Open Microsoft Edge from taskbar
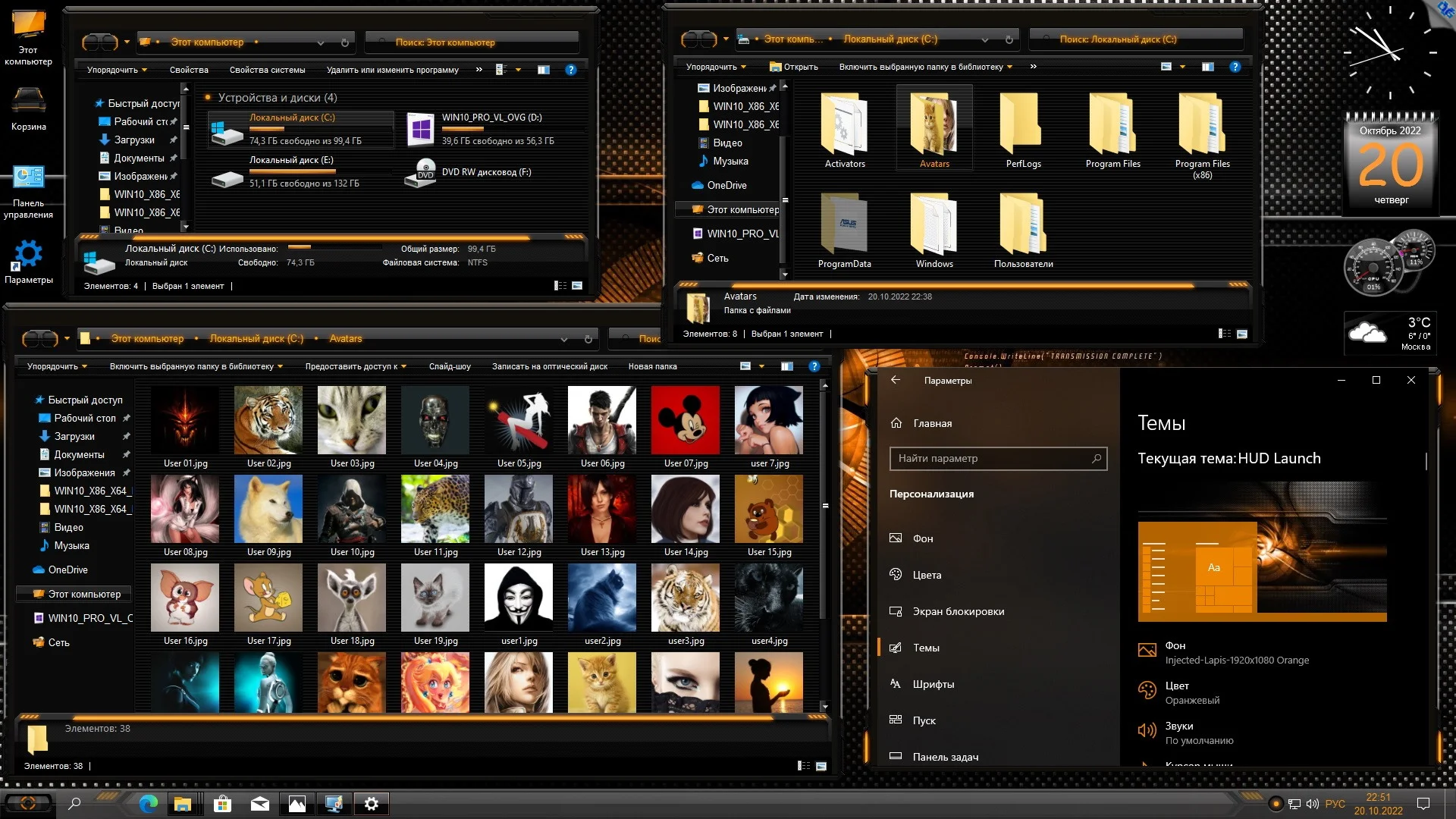Screen dimensions: 1456x819 pos(149,804)
